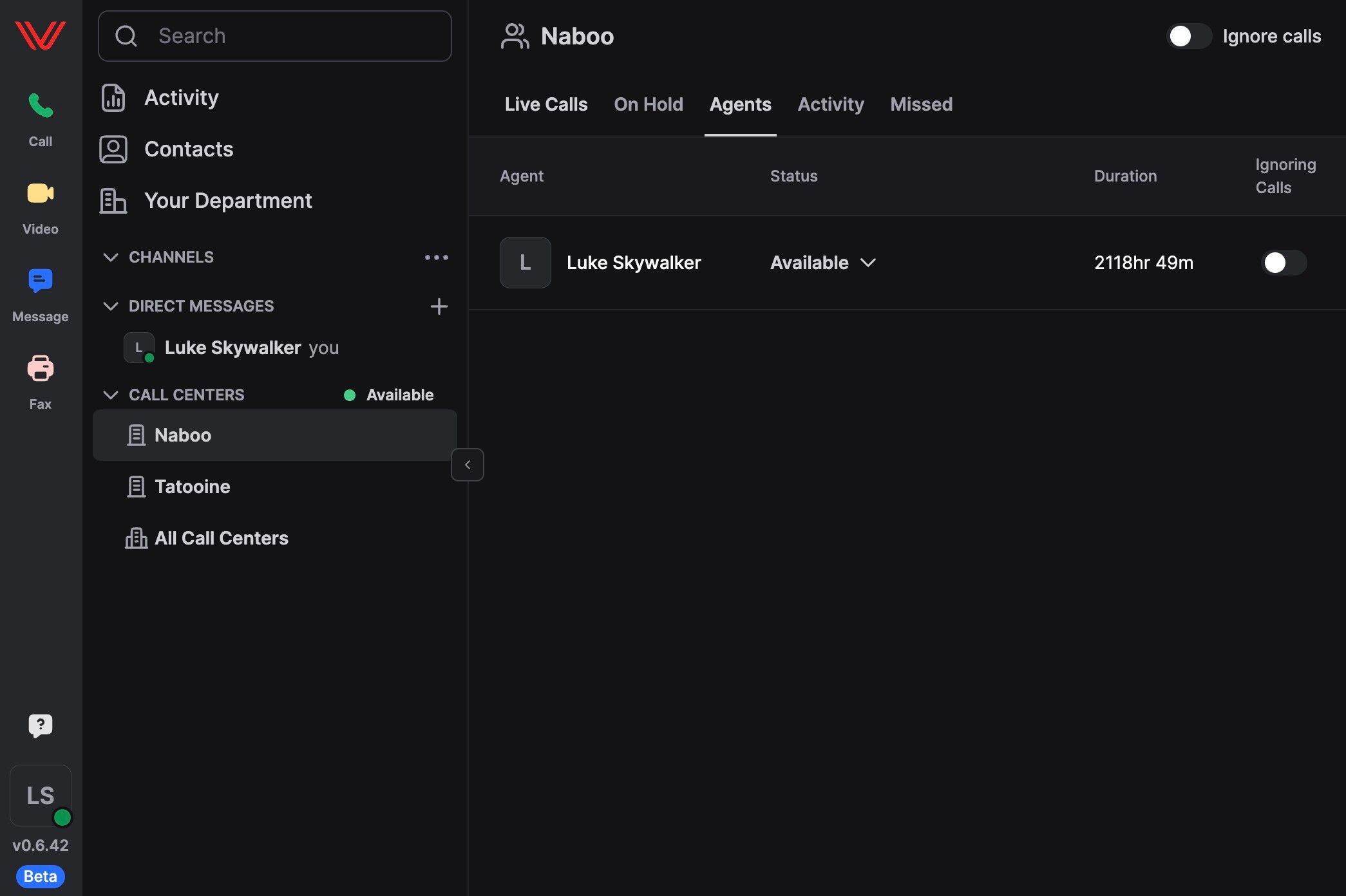
Task: Collapse the Direct Messages section
Action: click(x=111, y=306)
